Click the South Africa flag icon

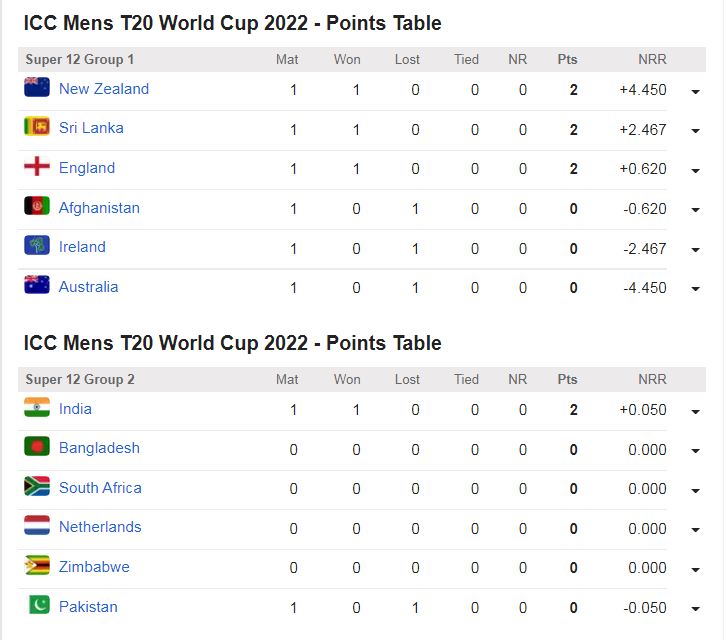tap(37, 487)
